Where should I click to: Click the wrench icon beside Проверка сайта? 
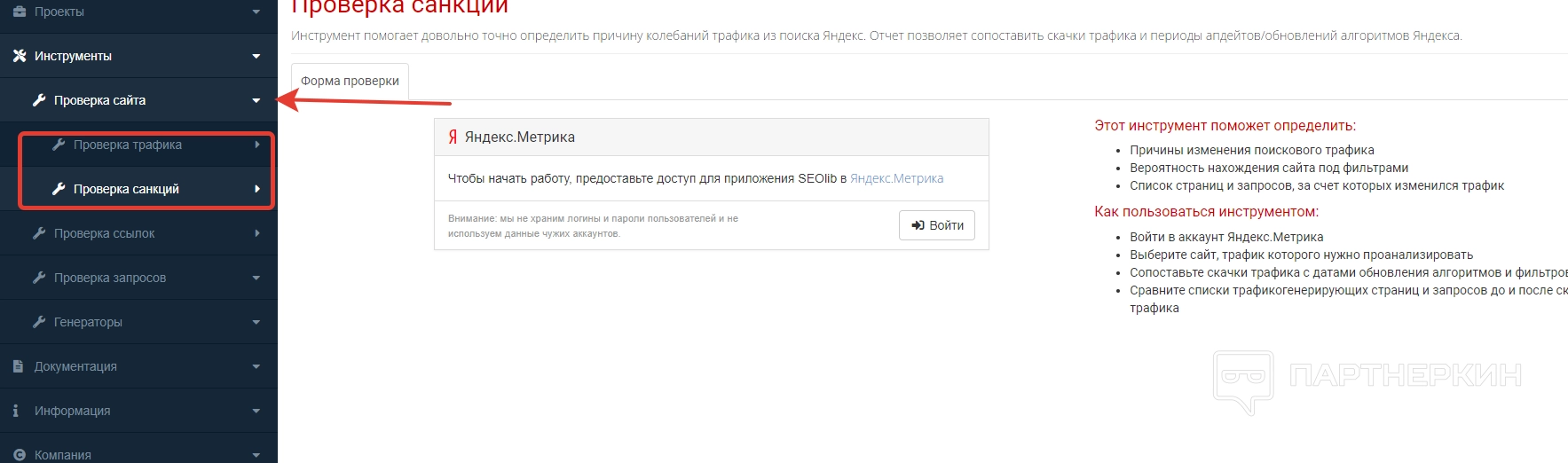(39, 100)
